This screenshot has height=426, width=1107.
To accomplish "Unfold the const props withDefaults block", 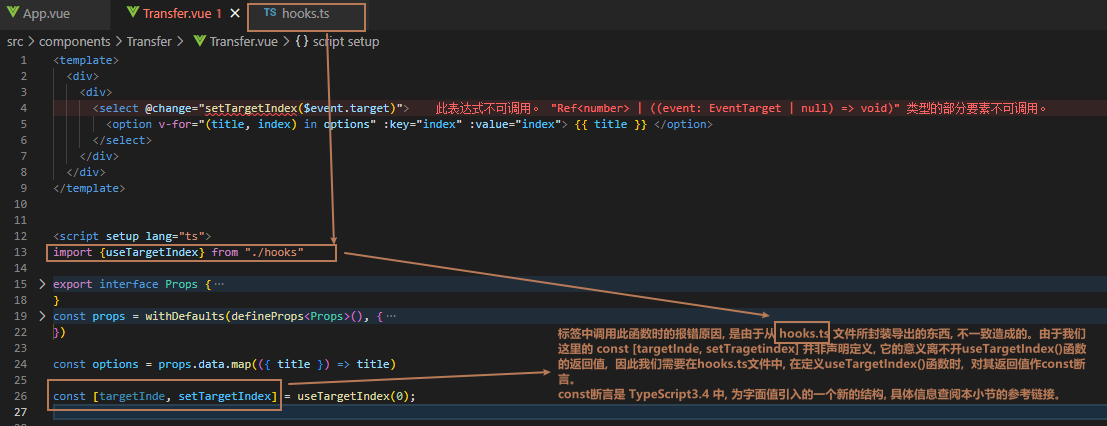I will (x=41, y=316).
